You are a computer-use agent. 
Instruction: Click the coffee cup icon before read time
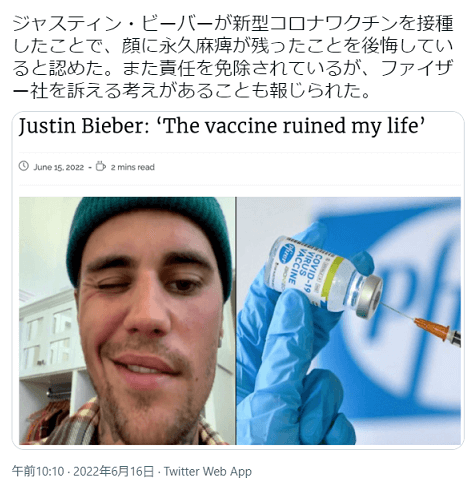(101, 166)
